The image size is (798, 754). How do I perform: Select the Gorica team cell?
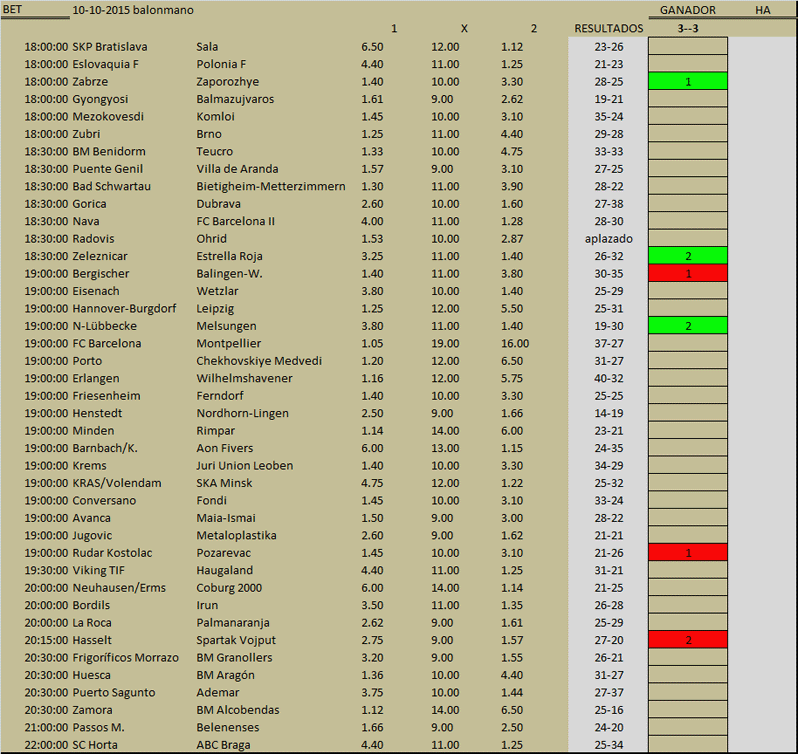[90, 204]
